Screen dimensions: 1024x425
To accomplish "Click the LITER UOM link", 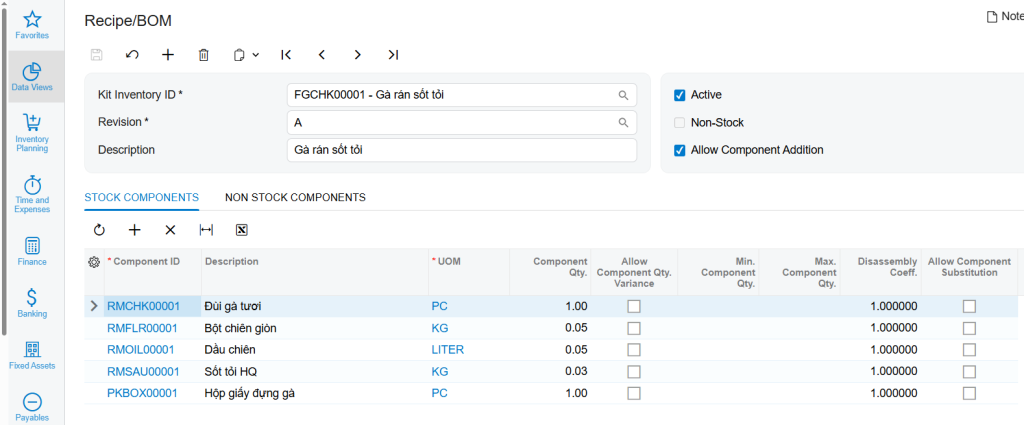I will click(x=447, y=350).
